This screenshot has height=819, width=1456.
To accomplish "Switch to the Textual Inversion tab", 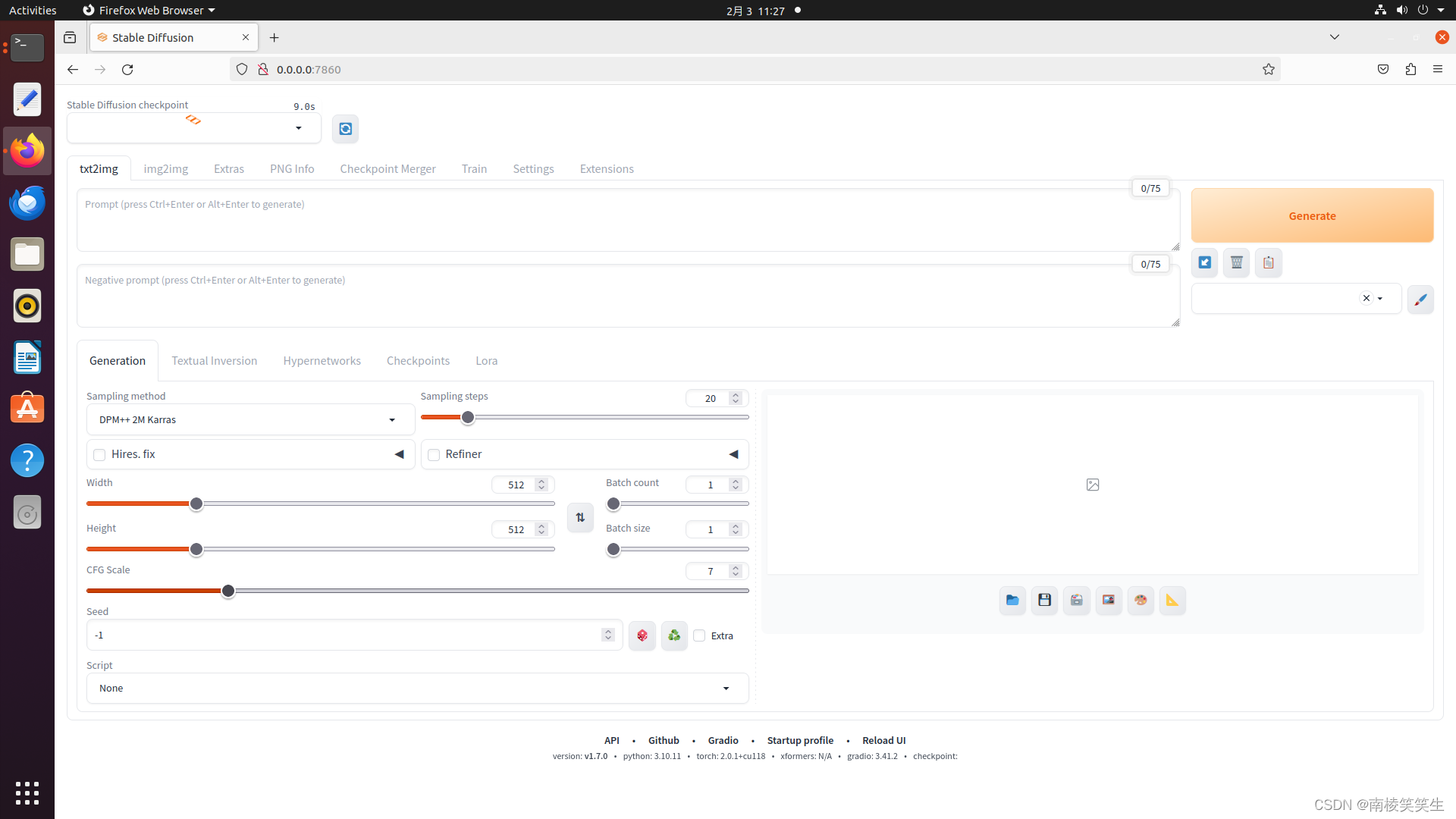I will point(215,361).
